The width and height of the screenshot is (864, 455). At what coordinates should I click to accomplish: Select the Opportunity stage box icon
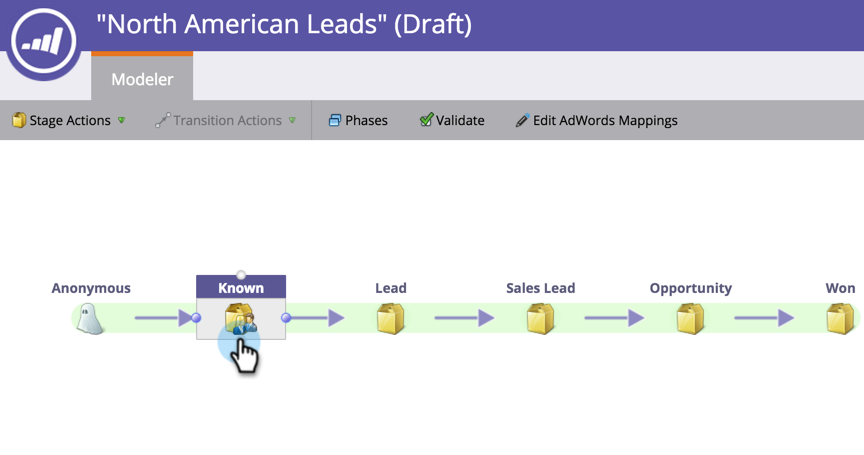coord(690,318)
